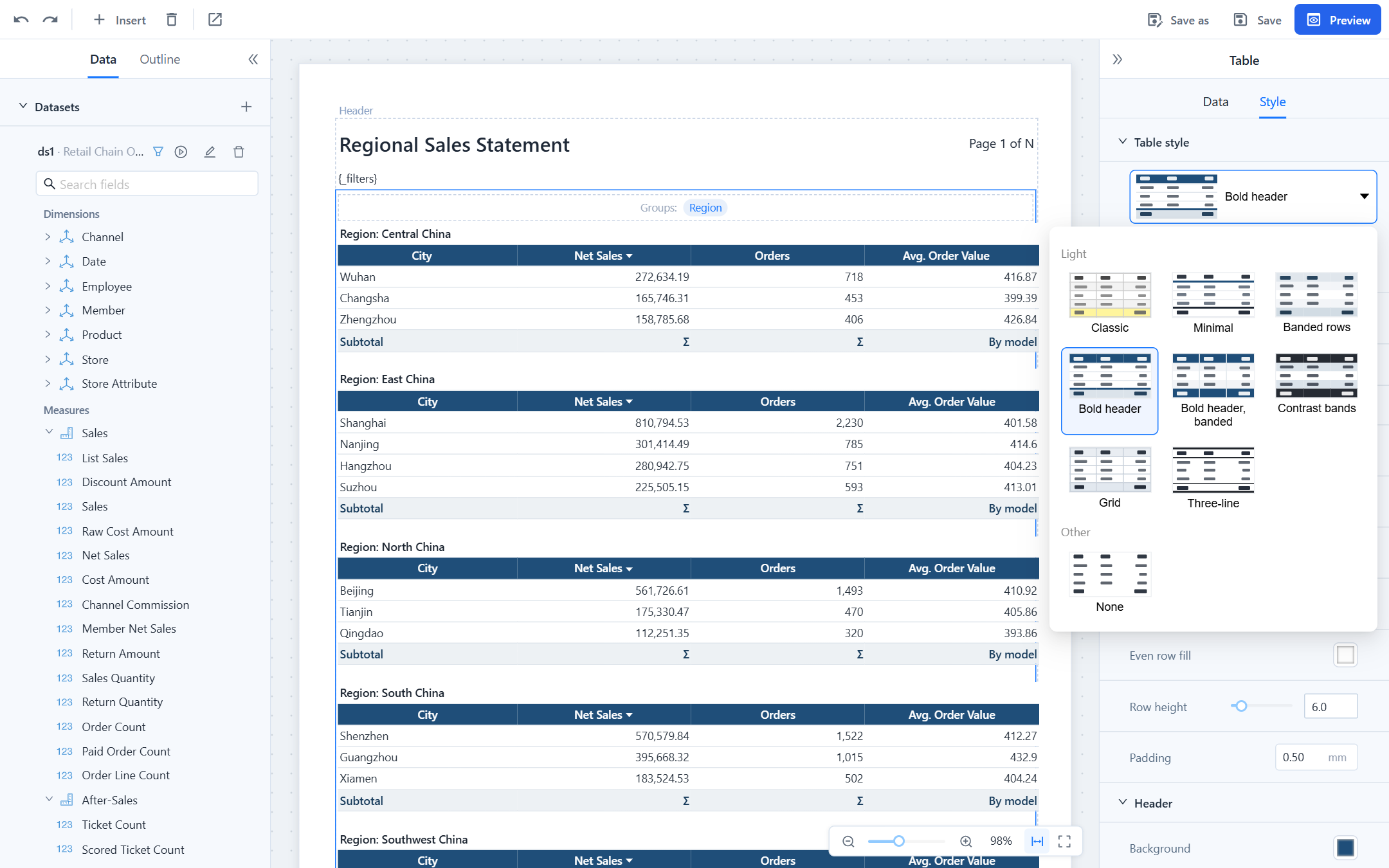
Task: Click the Save button
Action: click(1257, 20)
